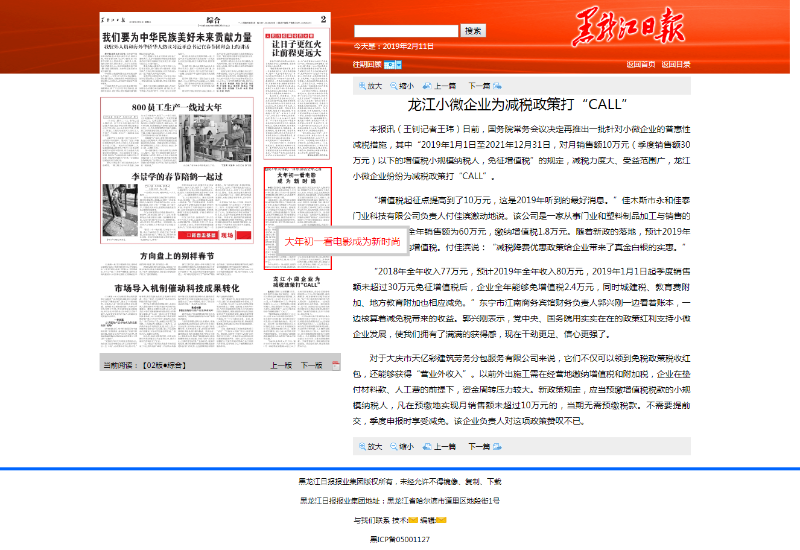Click the 搜索 search button
The image size is (800, 550).
[x=474, y=31]
